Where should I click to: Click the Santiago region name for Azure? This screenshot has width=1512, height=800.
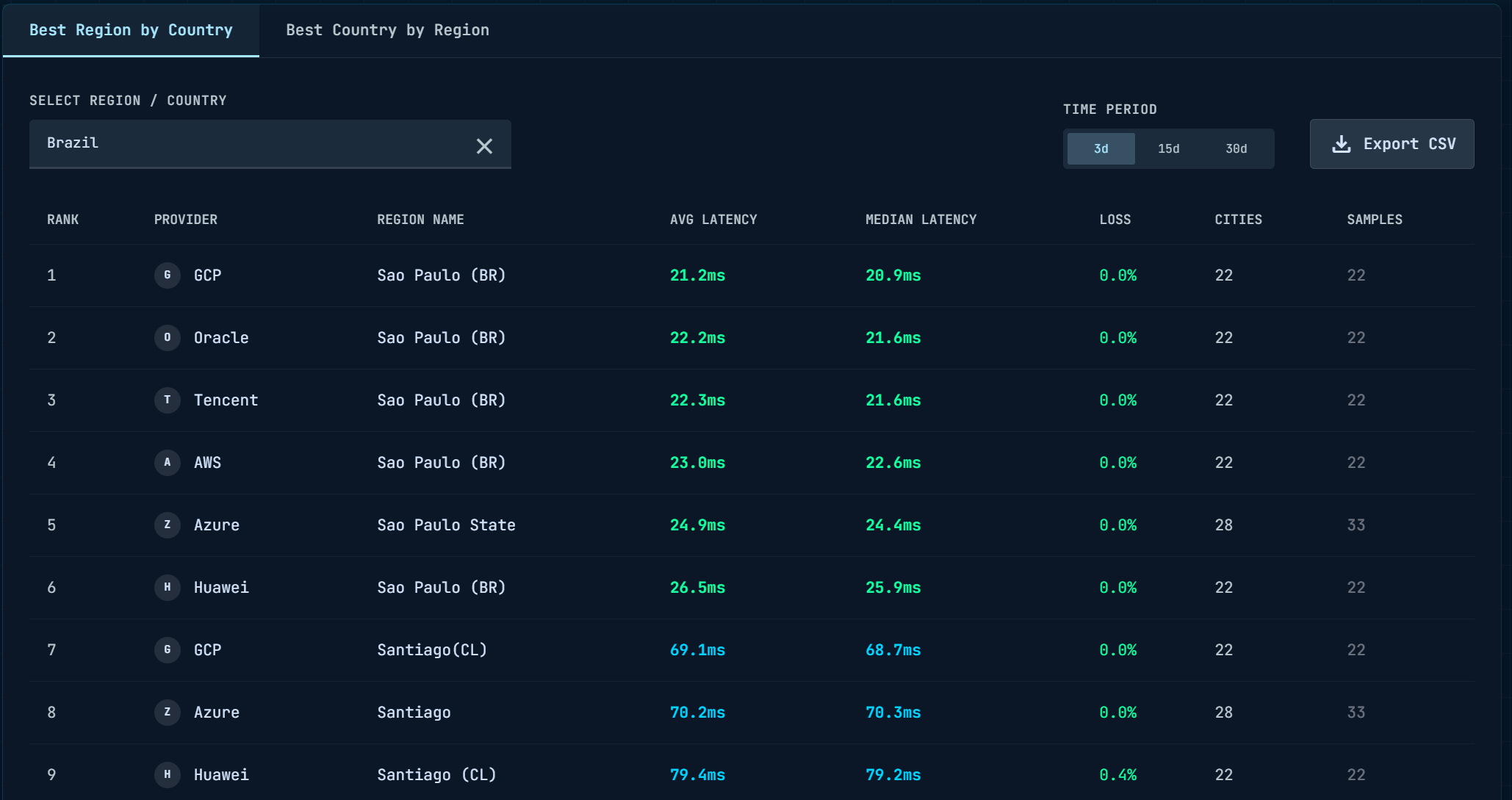click(414, 713)
